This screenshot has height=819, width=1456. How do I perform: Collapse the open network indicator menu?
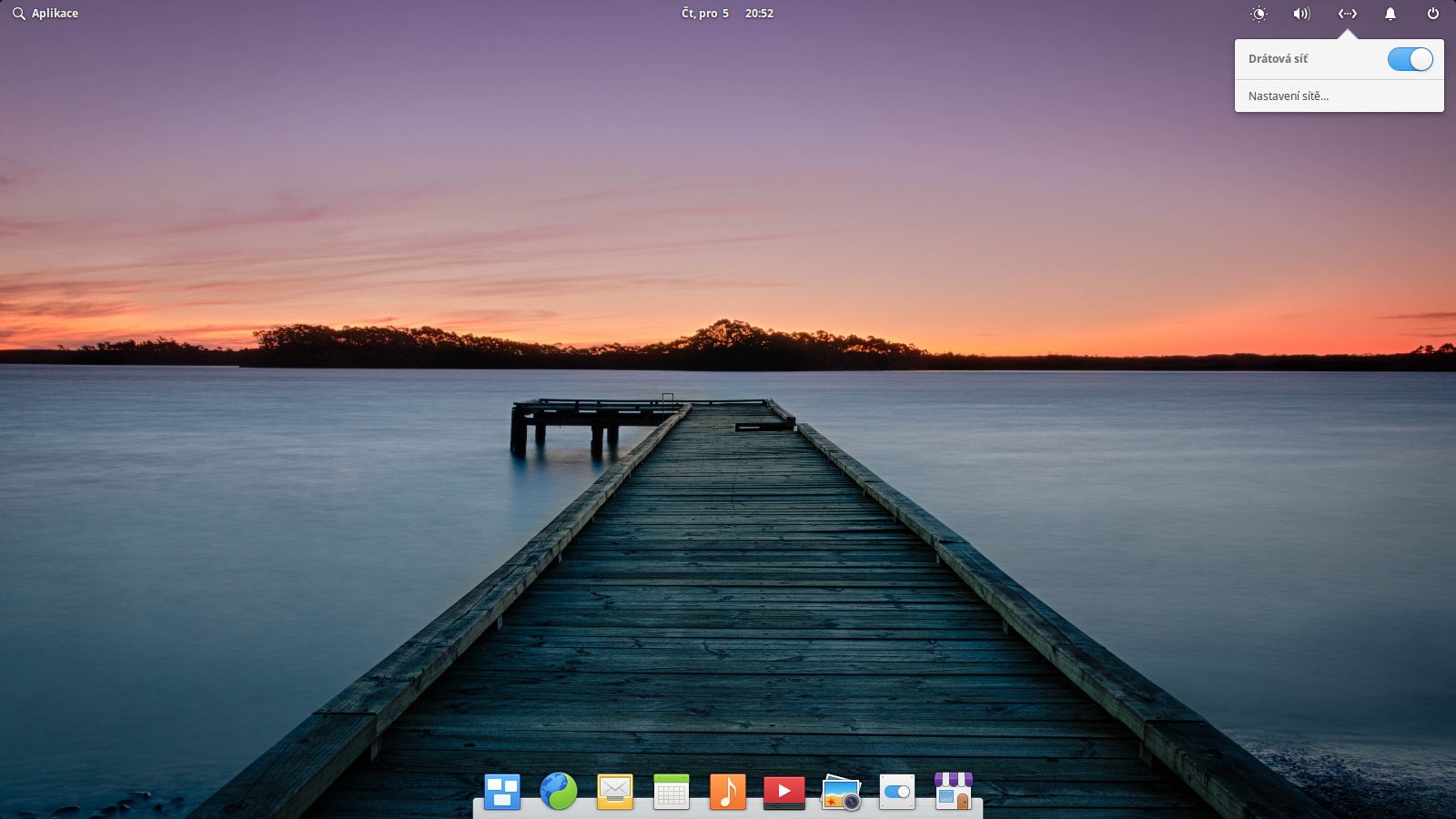point(1348,14)
